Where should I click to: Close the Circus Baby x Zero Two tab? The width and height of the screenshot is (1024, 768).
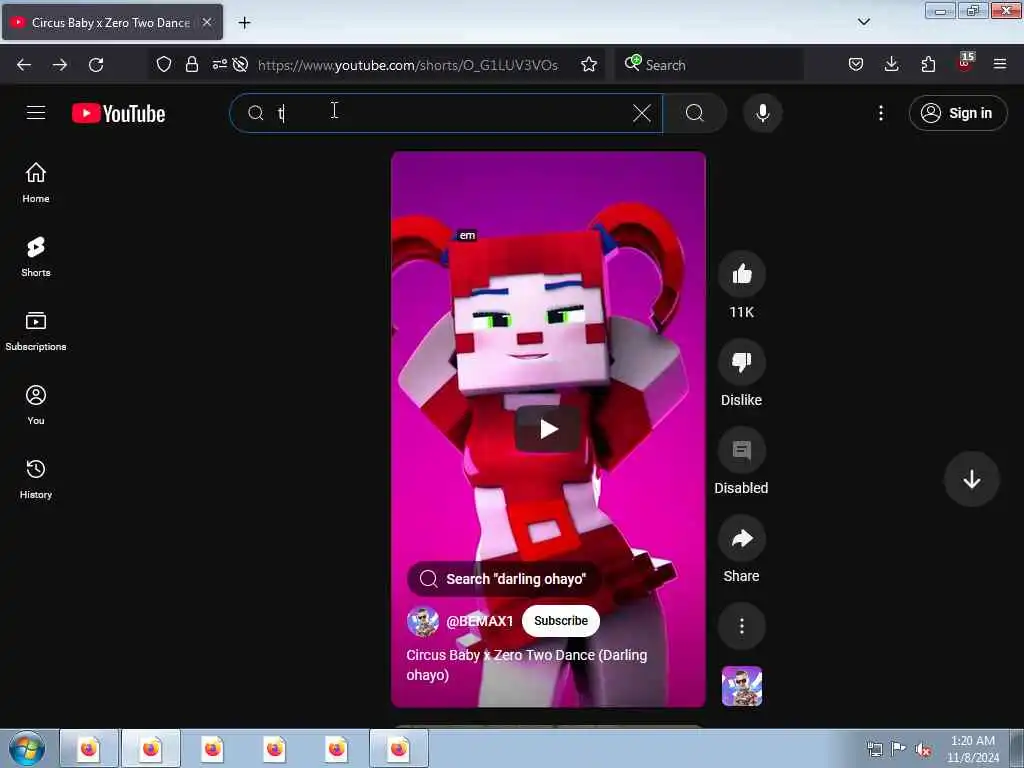point(207,22)
